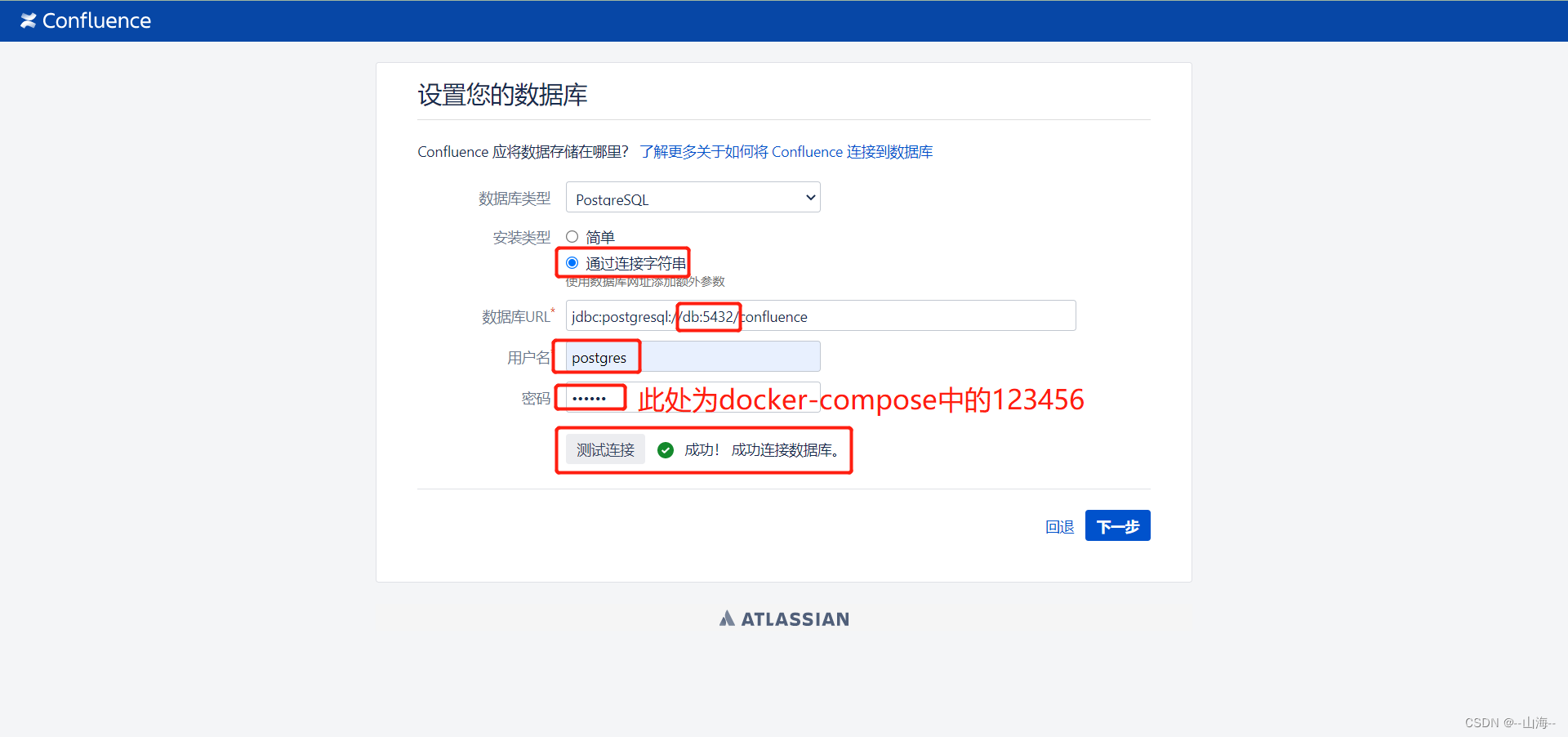Click the 用户名 postgres input field
Viewport: 1568px width, 737px height.
693,356
